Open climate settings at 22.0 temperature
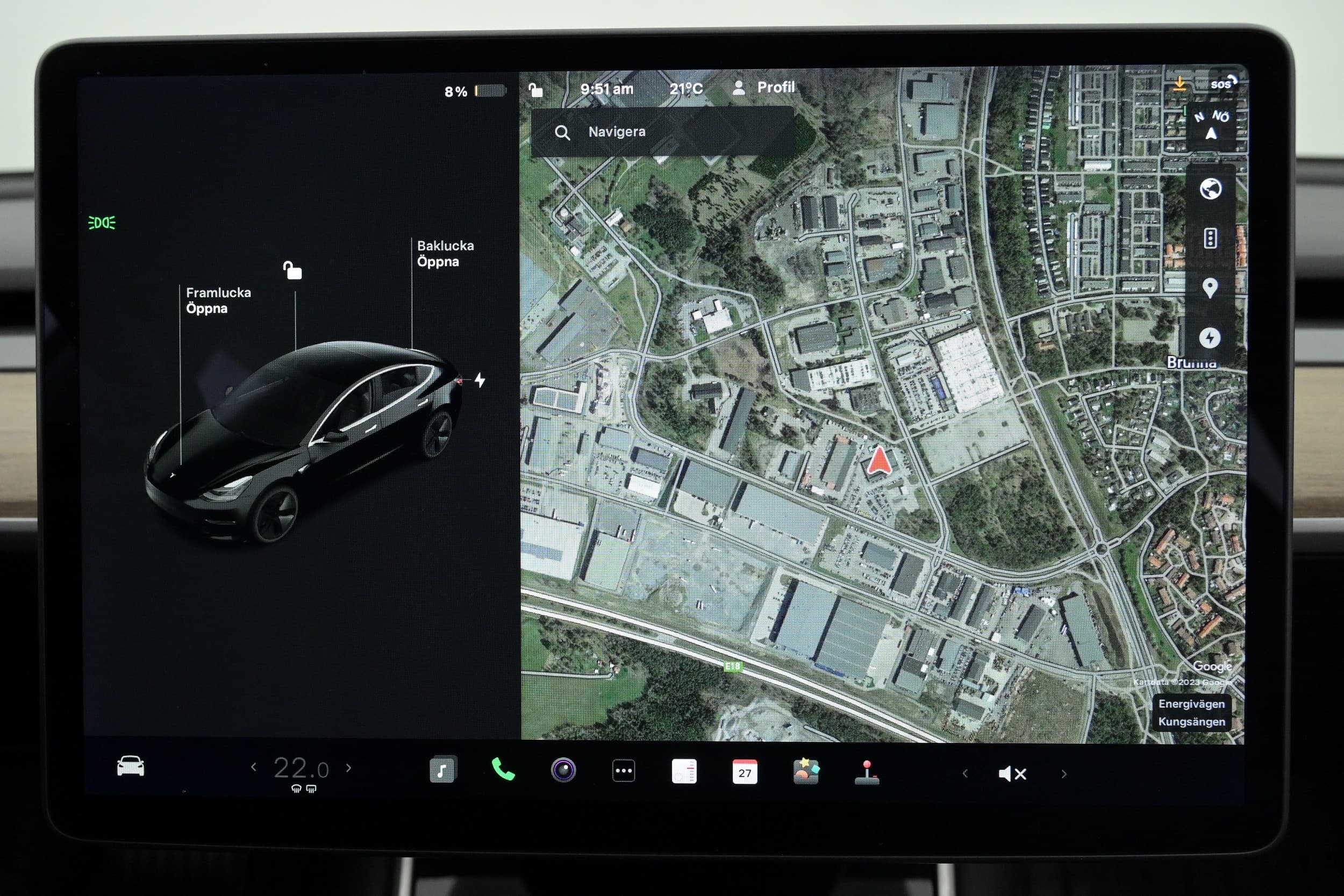Viewport: 1344px width, 896px height. 301,768
